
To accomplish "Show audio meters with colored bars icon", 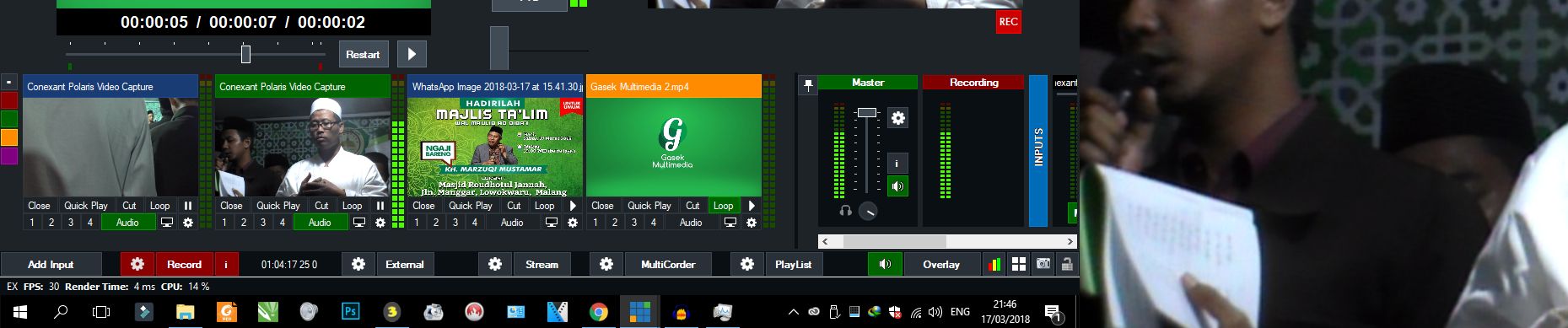I will click(994, 264).
